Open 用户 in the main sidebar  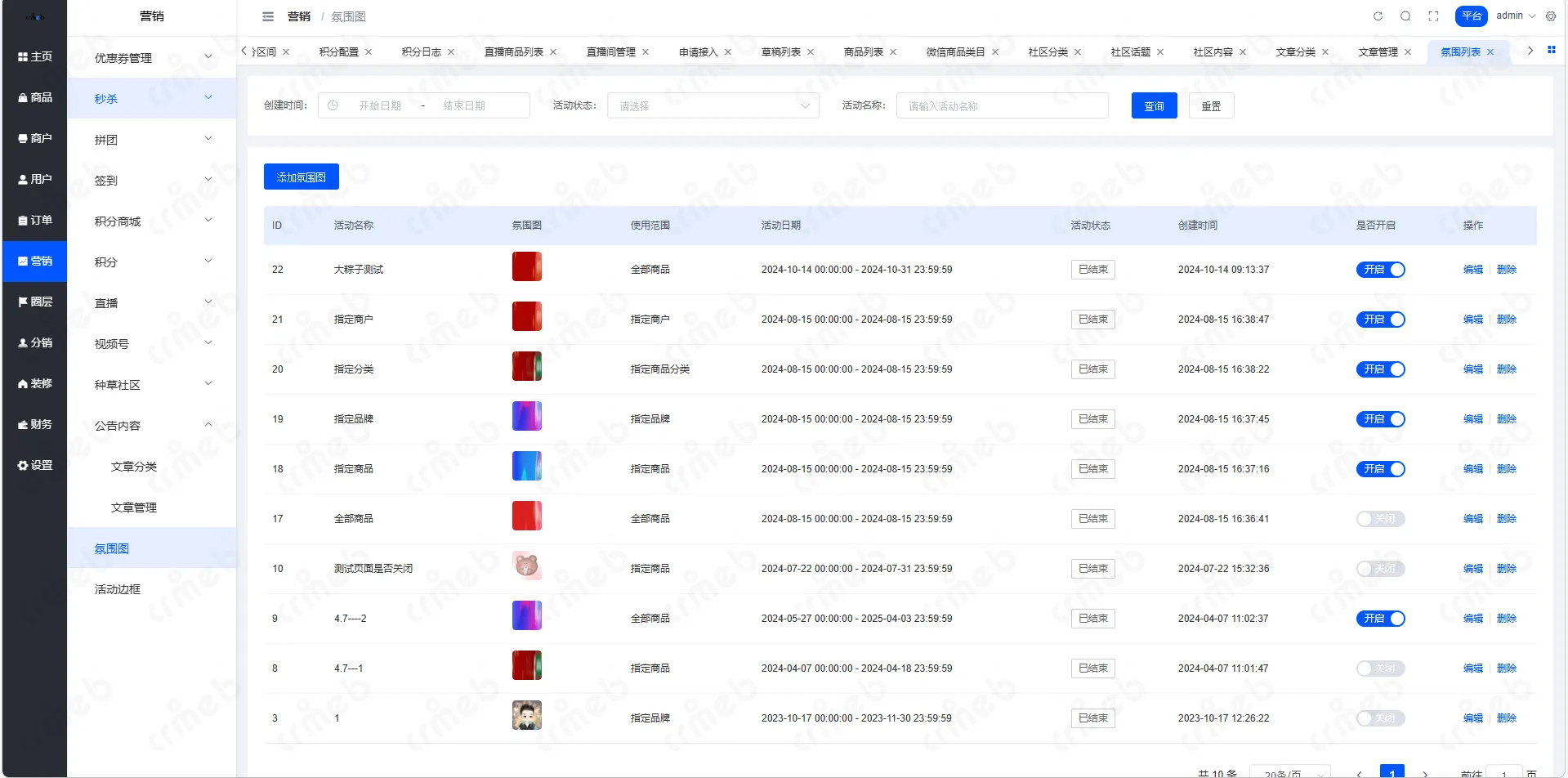pyautogui.click(x=35, y=179)
